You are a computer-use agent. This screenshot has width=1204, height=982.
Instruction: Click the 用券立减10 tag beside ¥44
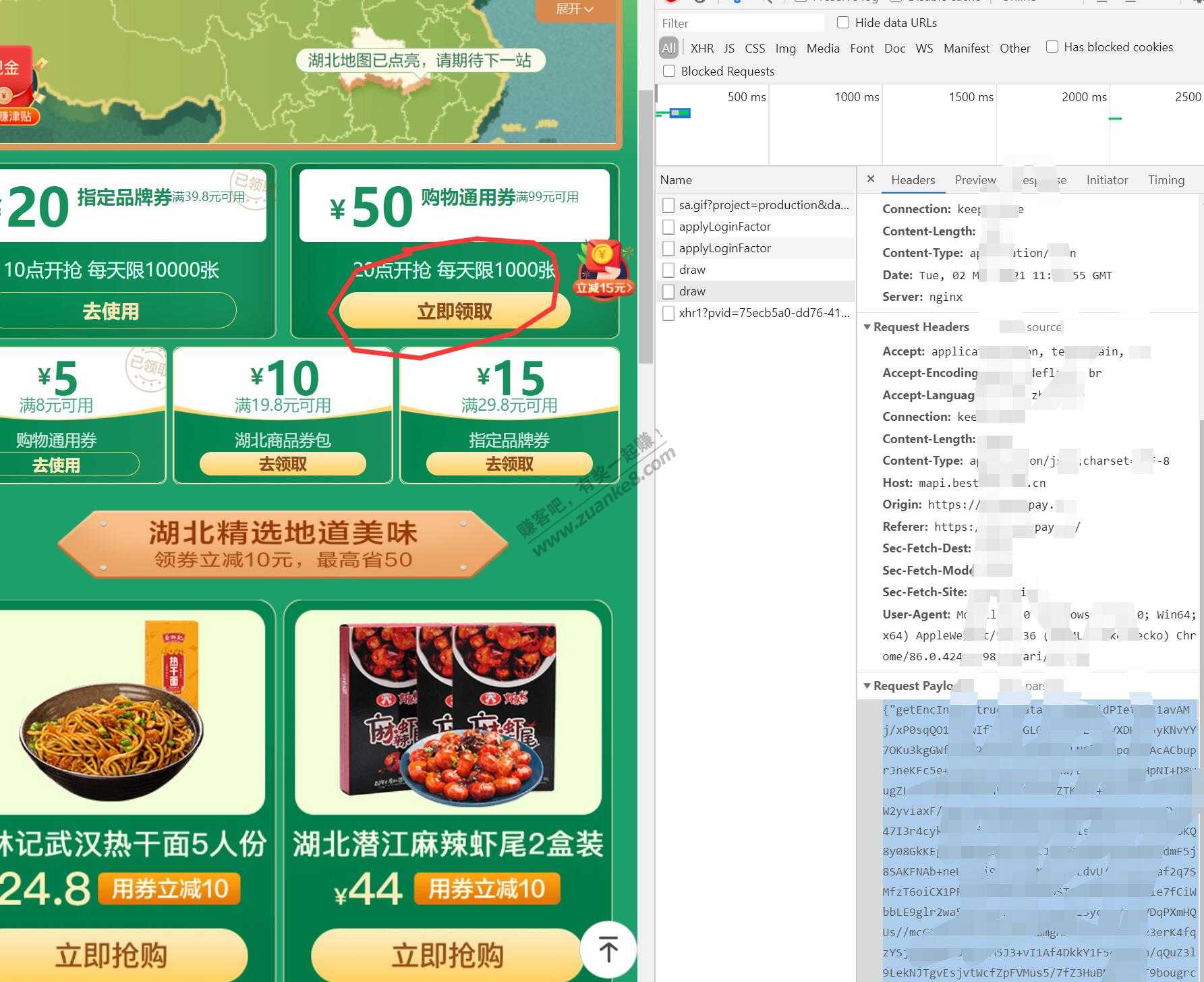(487, 889)
